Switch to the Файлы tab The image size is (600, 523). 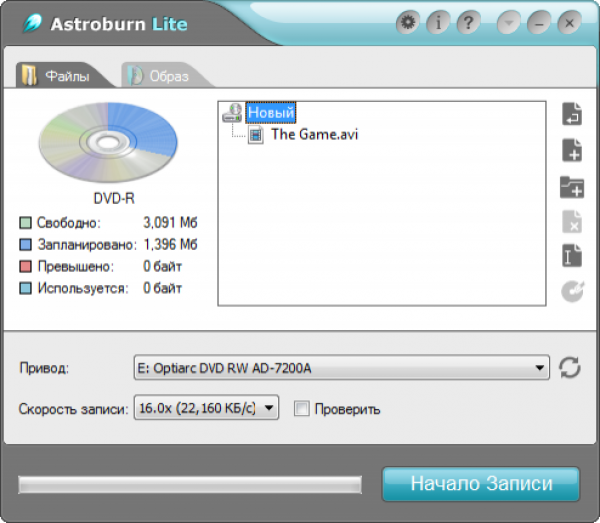pos(65,75)
